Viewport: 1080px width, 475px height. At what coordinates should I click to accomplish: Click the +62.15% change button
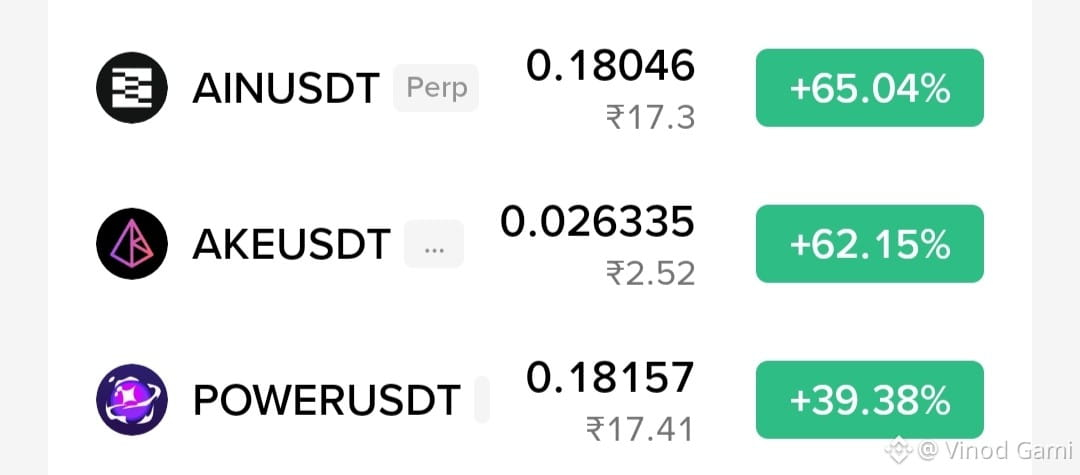click(869, 244)
